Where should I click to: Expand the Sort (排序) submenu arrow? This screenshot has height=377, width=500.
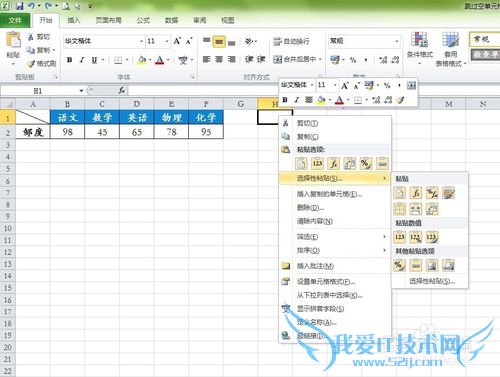tap(384, 250)
